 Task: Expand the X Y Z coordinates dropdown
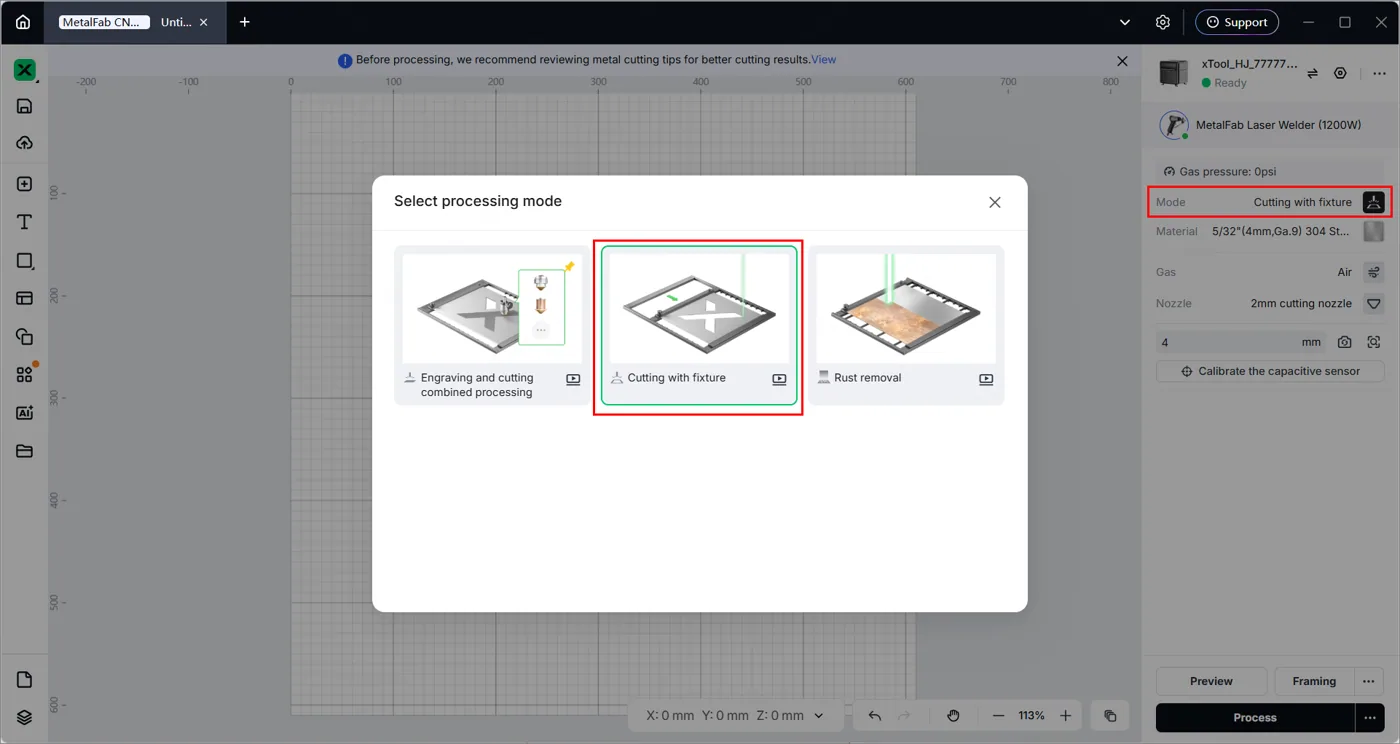pyautogui.click(x=819, y=716)
